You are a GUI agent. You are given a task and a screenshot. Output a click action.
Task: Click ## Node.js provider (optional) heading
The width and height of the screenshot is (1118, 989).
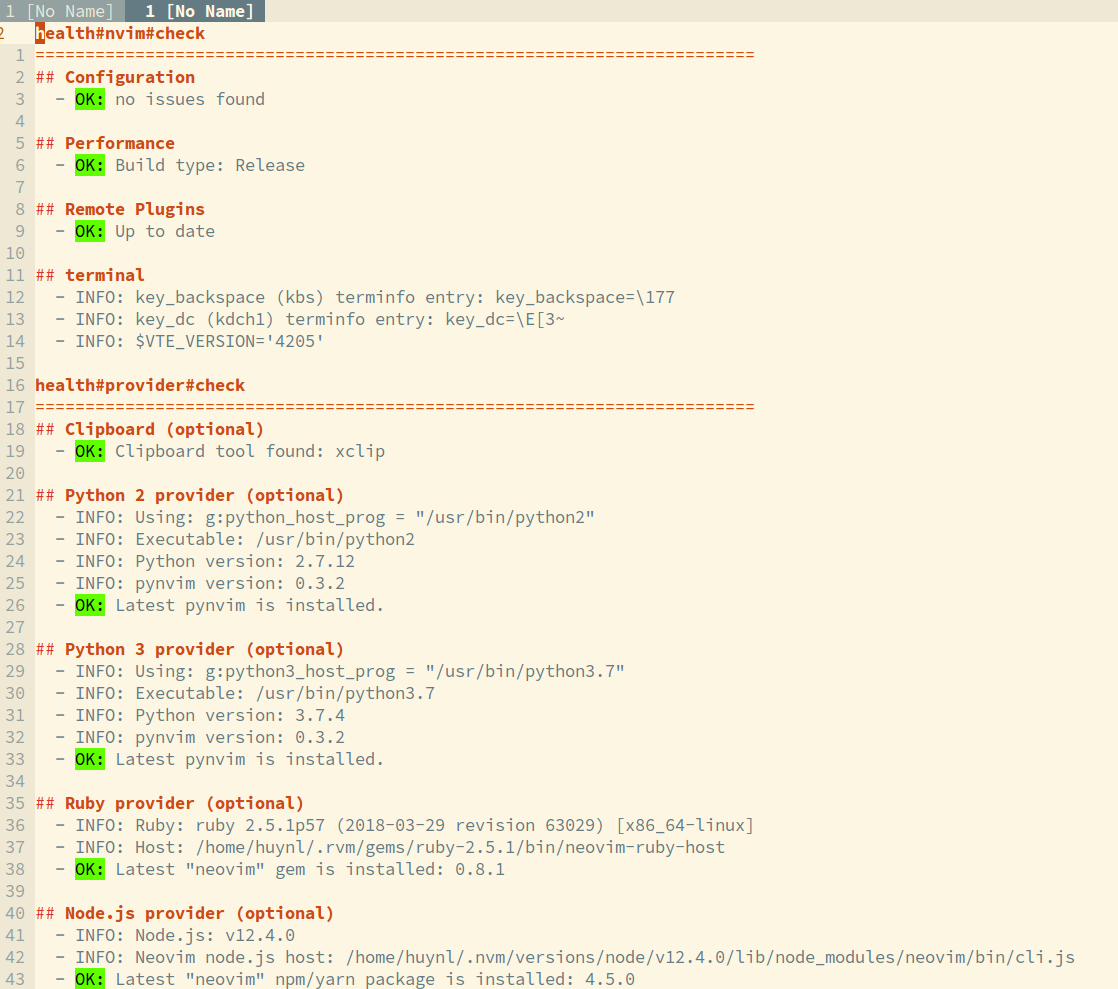185,913
